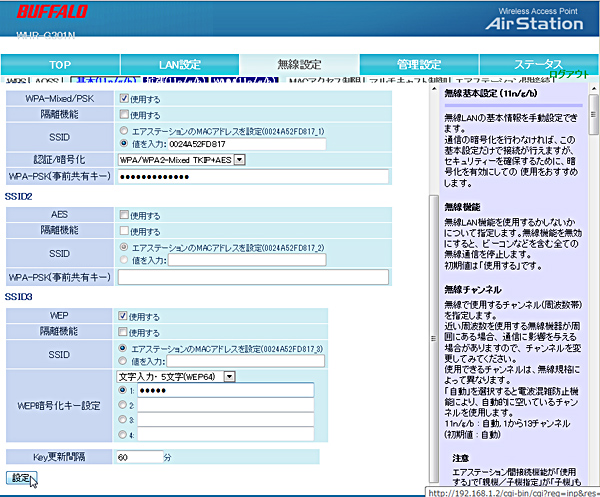Screen dimensions: 600x497
Task: Click the AirStation logo
Action: click(537, 24)
